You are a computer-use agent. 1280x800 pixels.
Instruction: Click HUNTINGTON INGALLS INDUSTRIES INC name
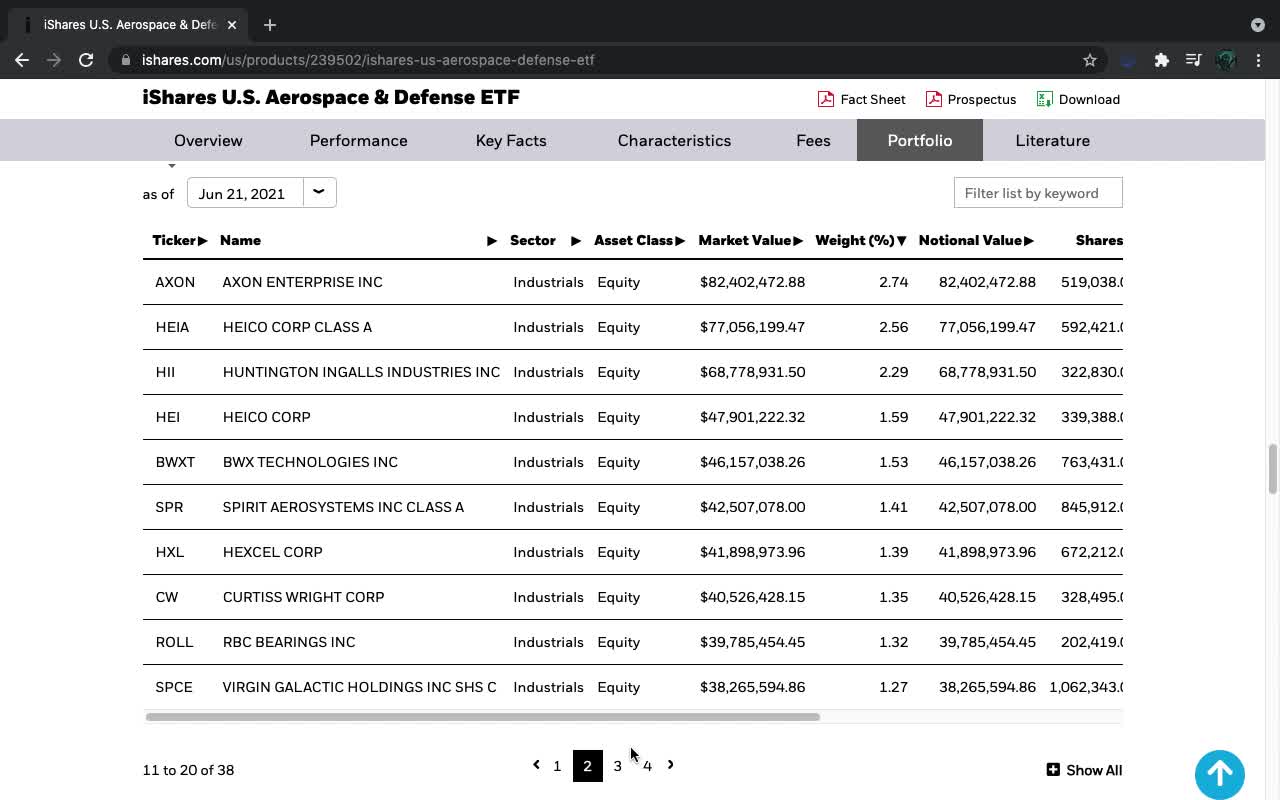361,372
